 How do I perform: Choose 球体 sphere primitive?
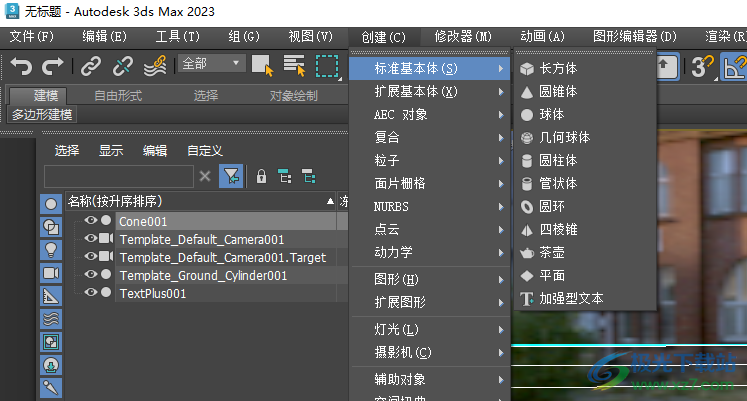[x=585, y=115]
